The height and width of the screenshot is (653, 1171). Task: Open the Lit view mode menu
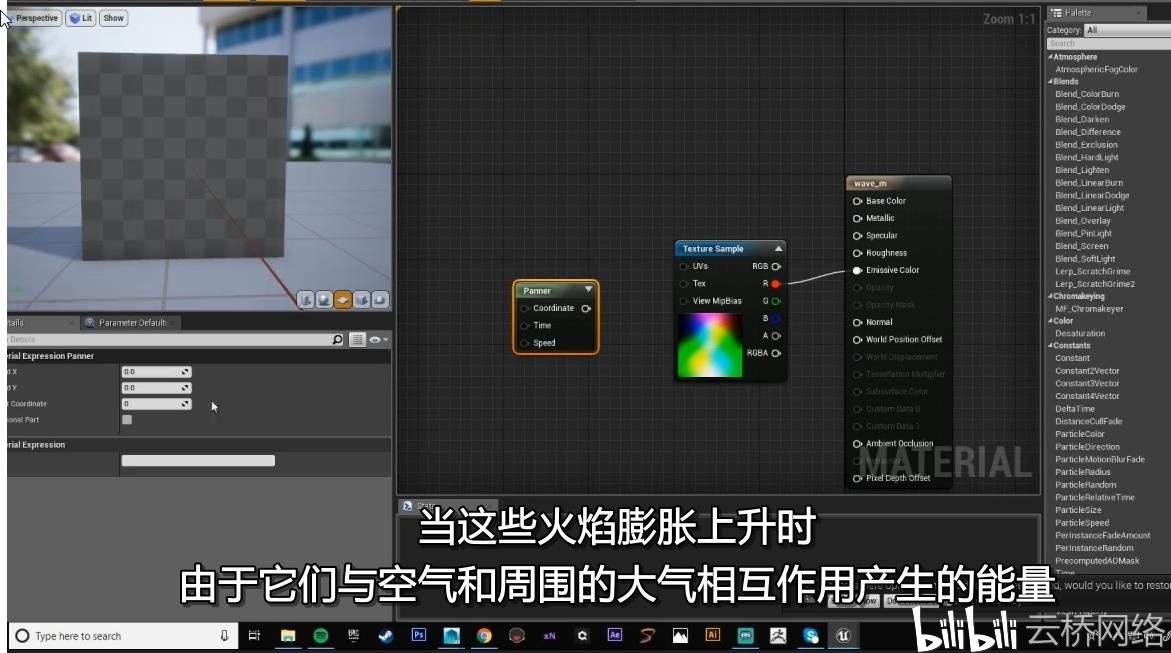[81, 18]
